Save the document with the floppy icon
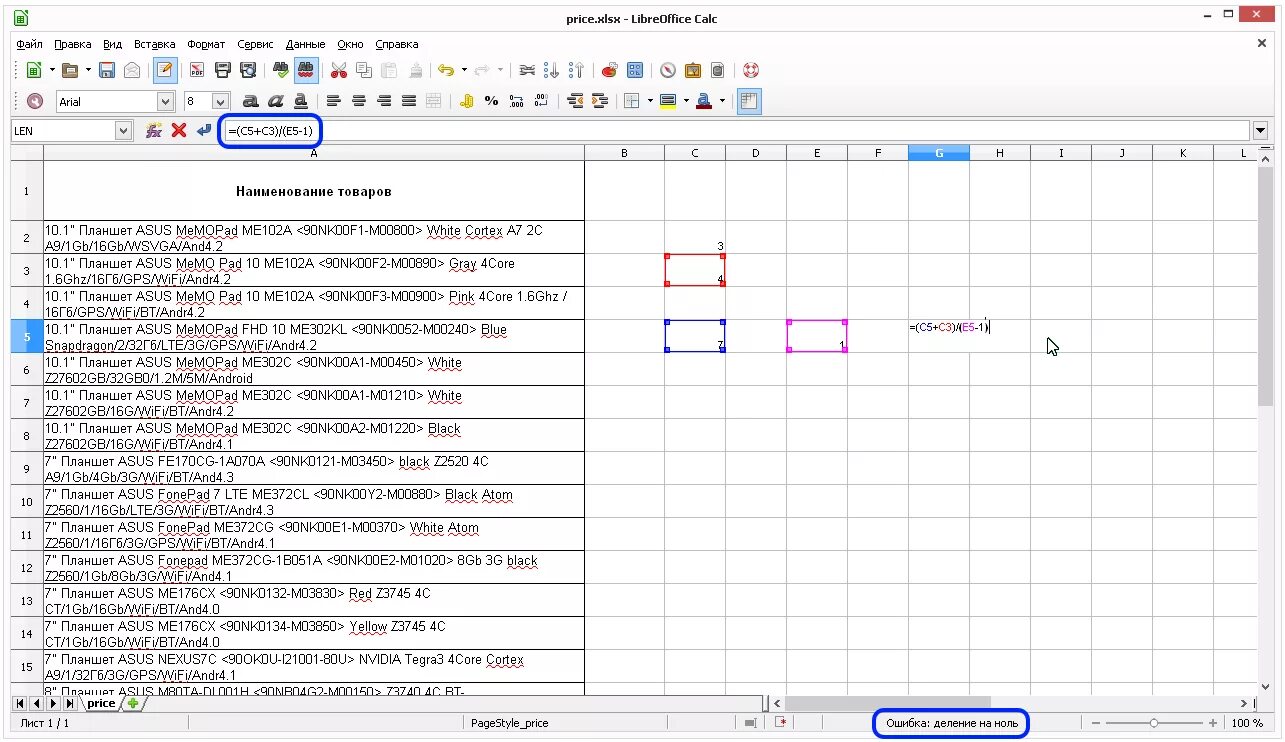The width and height of the screenshot is (1285, 742). (x=107, y=70)
